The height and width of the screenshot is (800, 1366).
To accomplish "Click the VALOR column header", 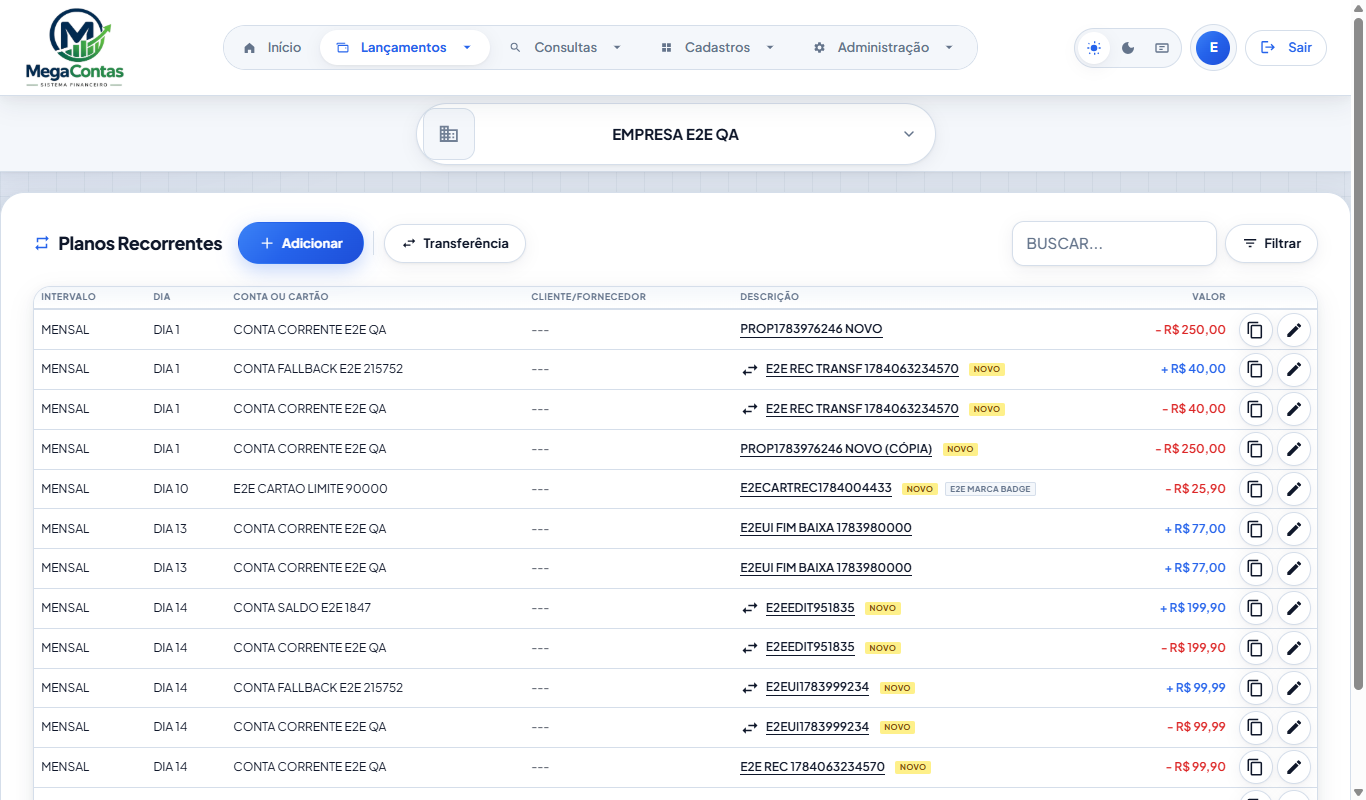I will coord(1208,297).
